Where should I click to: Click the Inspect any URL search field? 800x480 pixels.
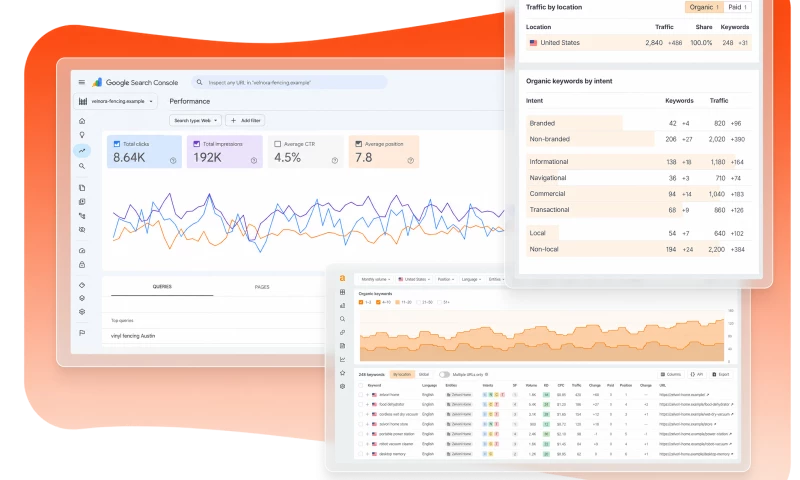click(x=289, y=82)
